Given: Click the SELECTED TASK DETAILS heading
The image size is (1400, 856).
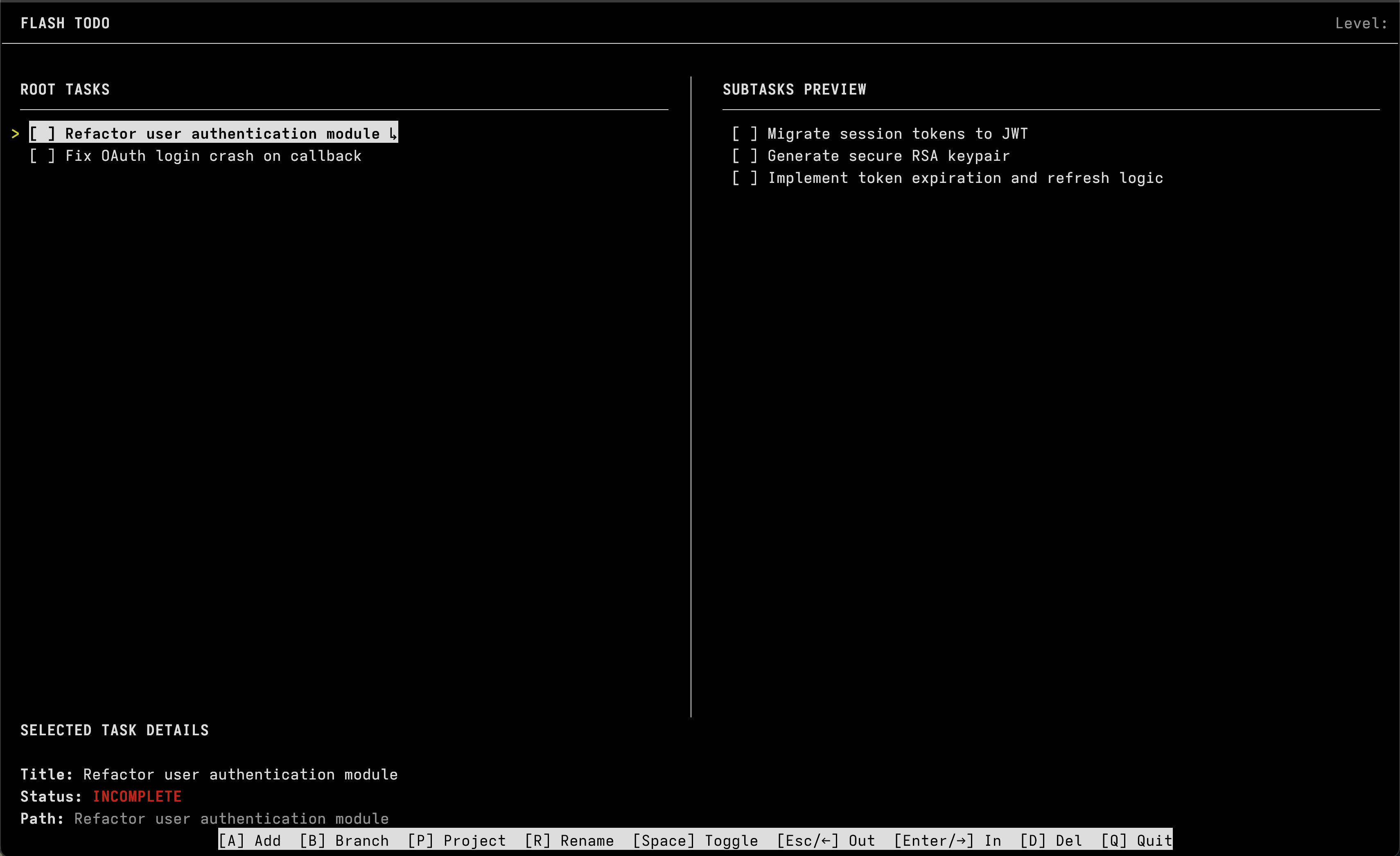Looking at the screenshot, I should [x=115, y=730].
